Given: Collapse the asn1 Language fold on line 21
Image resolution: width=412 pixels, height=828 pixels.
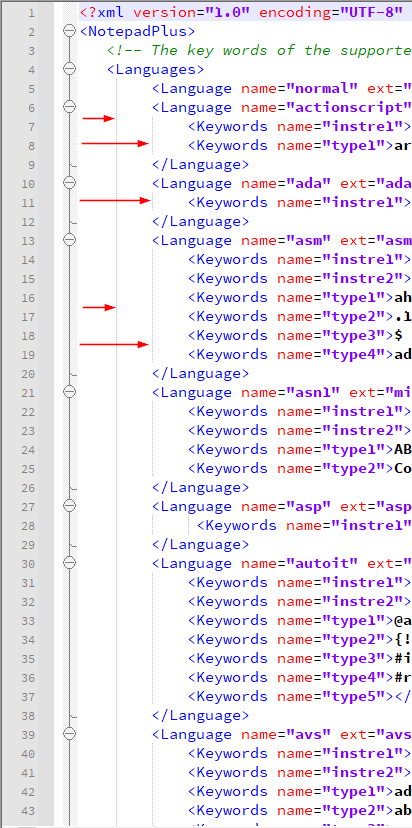Looking at the screenshot, I should 69,393.
